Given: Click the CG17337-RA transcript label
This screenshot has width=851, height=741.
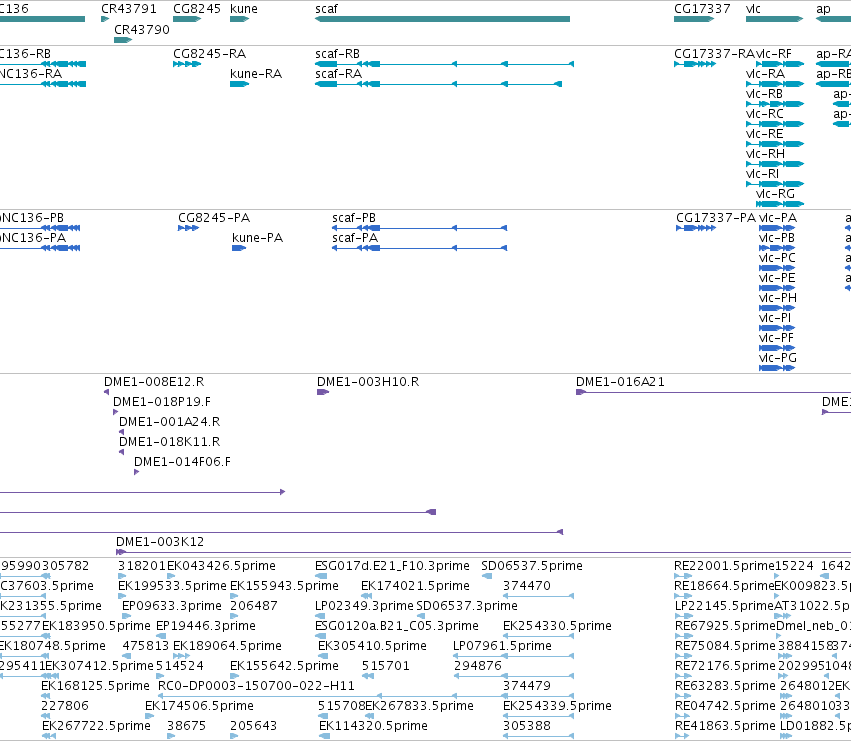Looking at the screenshot, I should pos(714,54).
